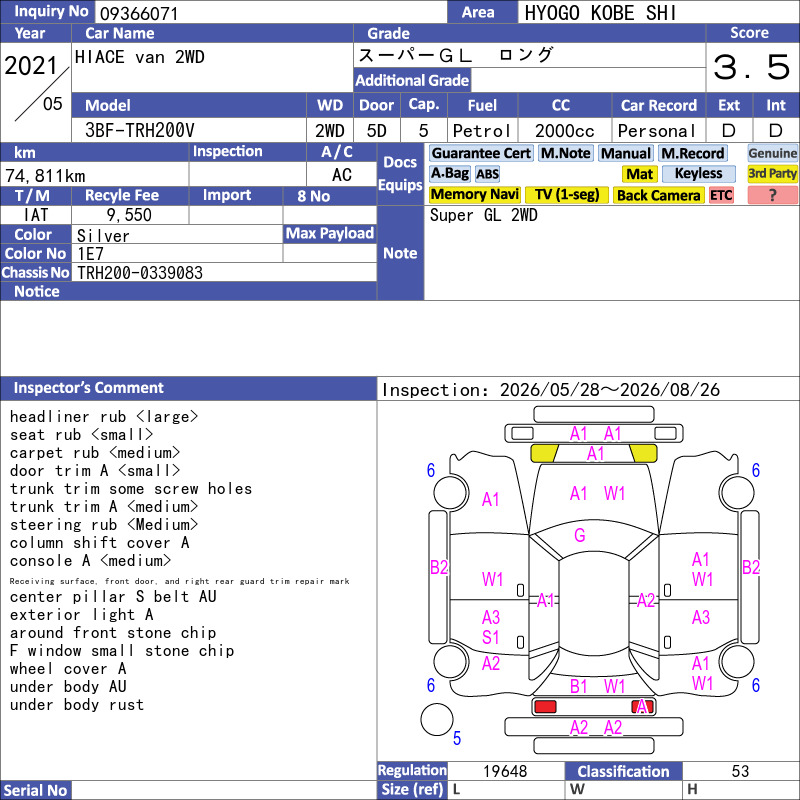Click the right yellow headlight on diagram
Screen dimensions: 800x800
(643, 453)
